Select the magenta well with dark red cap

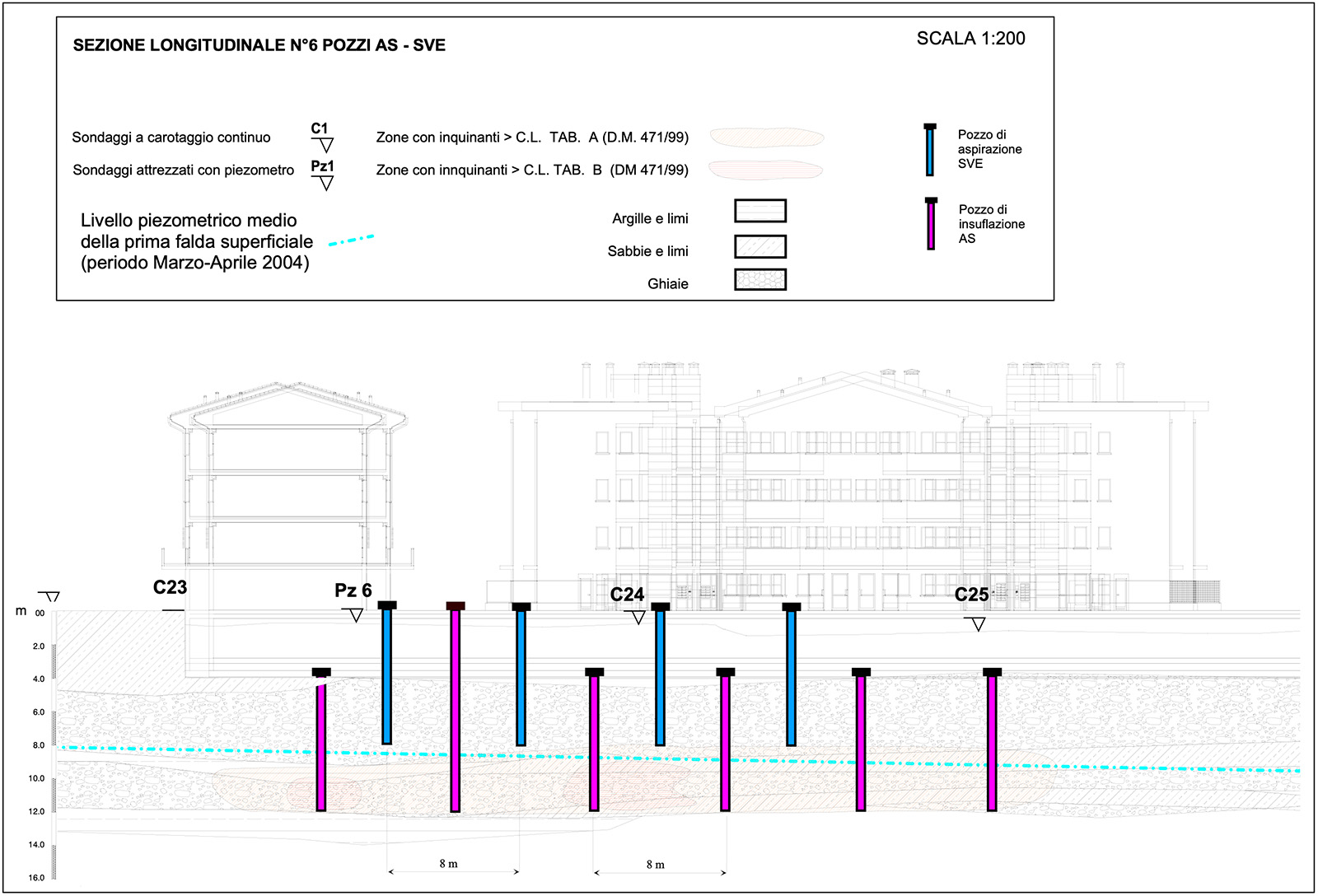[x=455, y=708]
